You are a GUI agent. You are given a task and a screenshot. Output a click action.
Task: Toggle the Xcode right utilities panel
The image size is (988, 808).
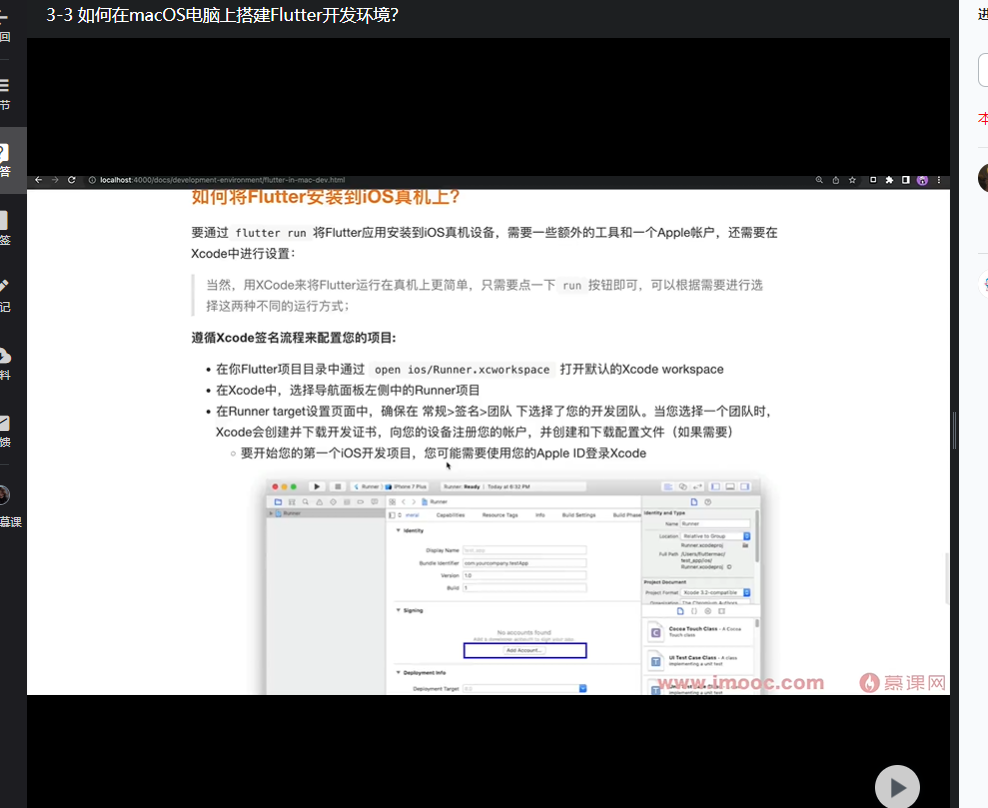tap(745, 487)
